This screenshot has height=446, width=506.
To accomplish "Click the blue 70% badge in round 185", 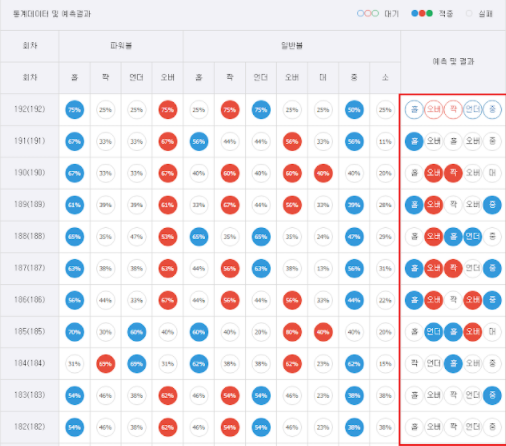I will (x=74, y=332).
